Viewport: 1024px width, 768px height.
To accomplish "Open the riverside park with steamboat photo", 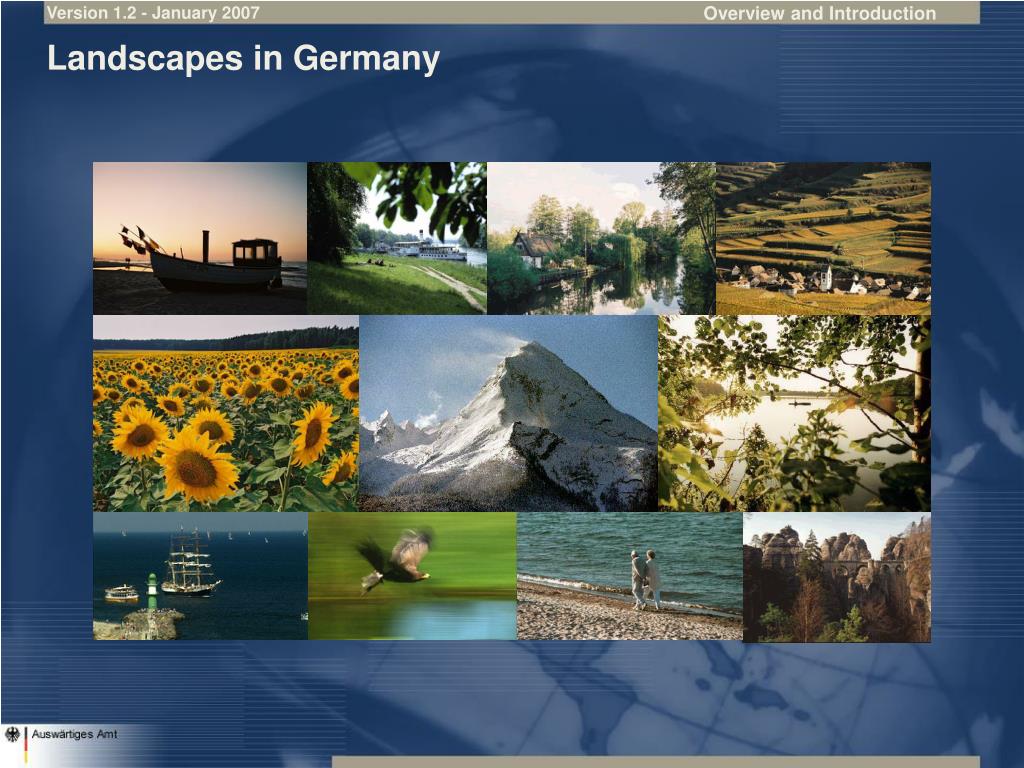I will [x=397, y=238].
